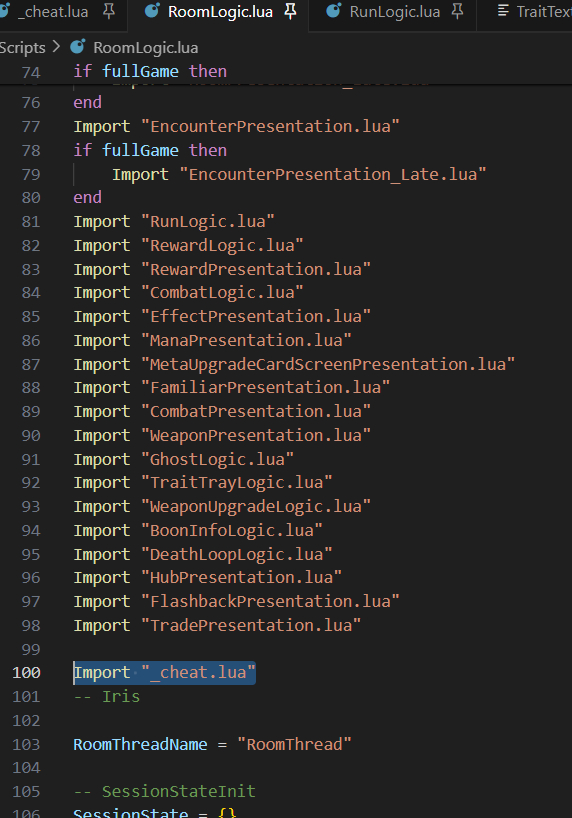Image resolution: width=572 pixels, height=818 pixels.
Task: Click the text file icon on TraitText tab
Action: point(503,11)
